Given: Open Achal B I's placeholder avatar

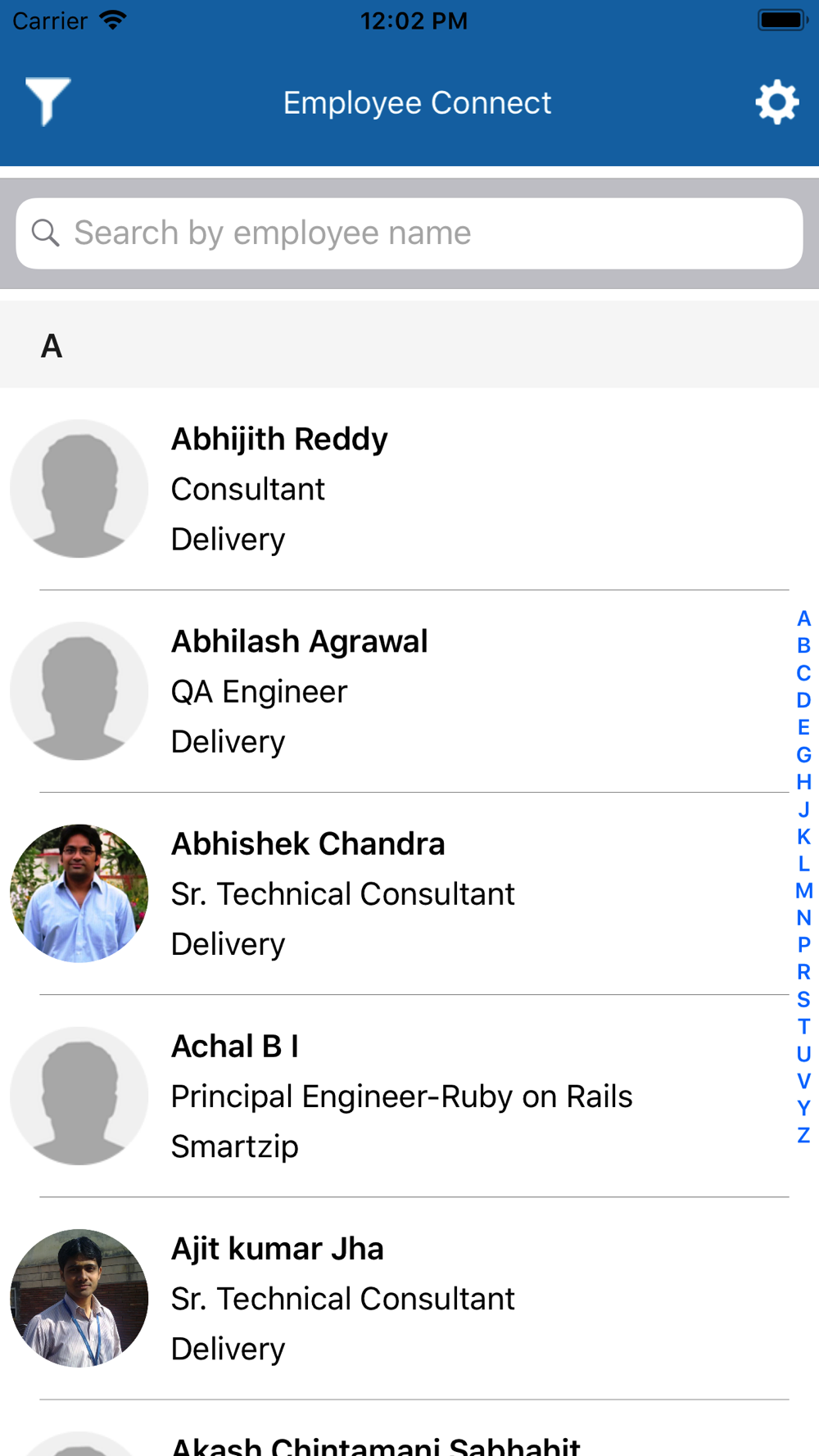Looking at the screenshot, I should coord(79,1096).
